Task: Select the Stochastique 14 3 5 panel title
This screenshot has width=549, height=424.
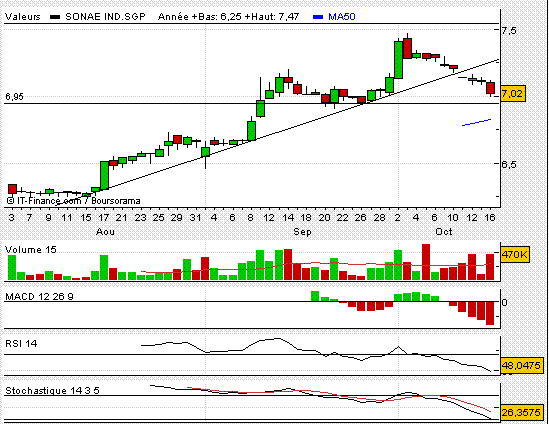Action: point(52,390)
